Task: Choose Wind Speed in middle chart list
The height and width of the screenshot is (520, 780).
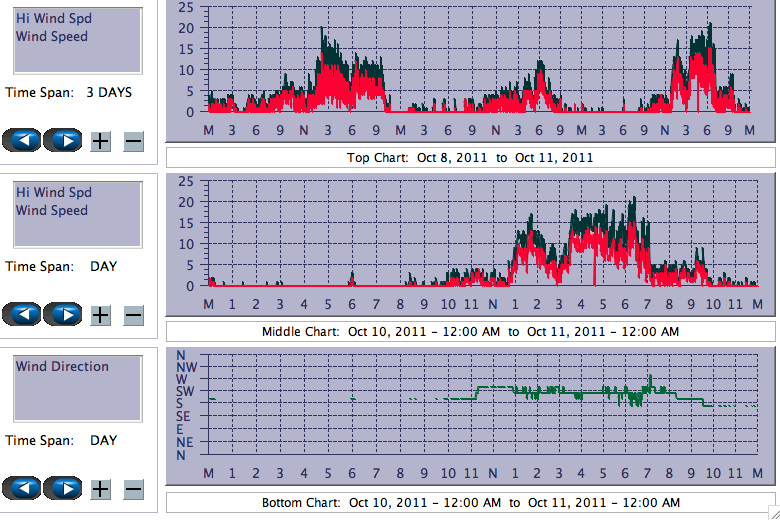Action: tap(52, 210)
